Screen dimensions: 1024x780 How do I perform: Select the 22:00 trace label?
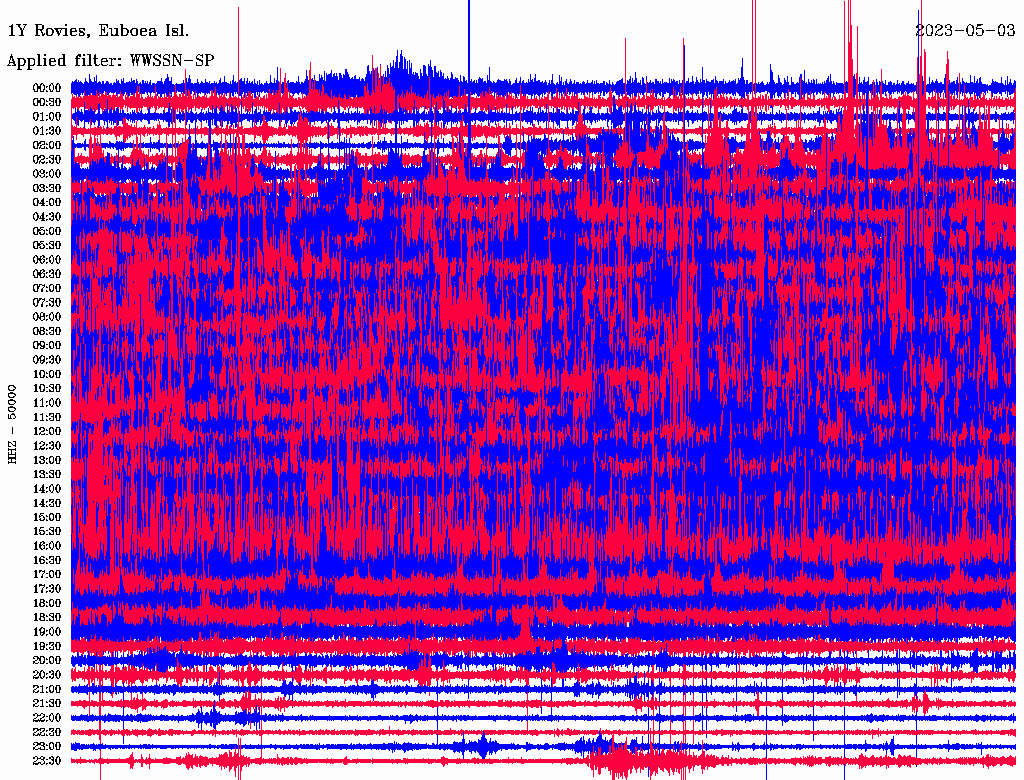coord(47,717)
